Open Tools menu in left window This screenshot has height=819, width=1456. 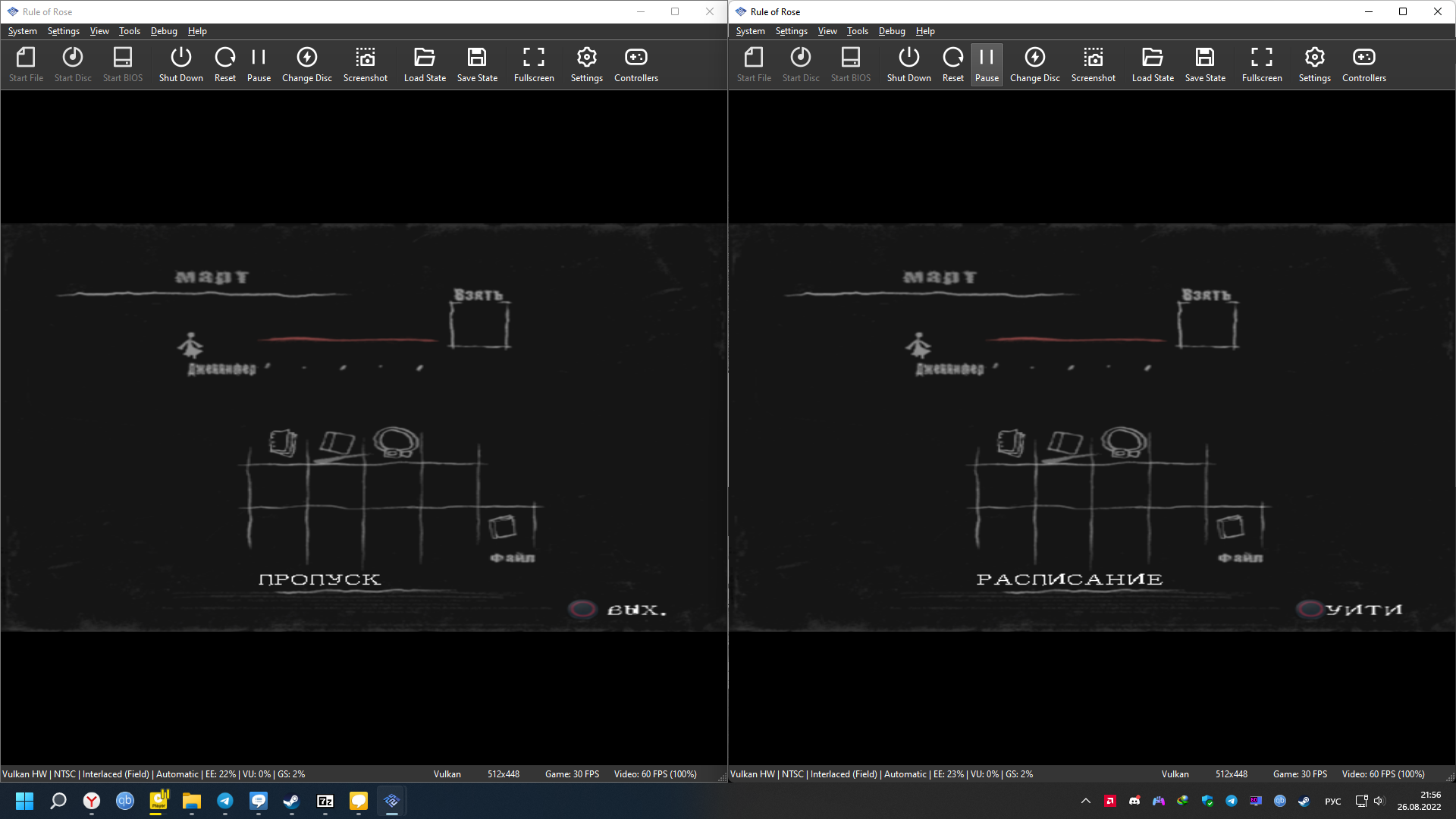coord(130,31)
